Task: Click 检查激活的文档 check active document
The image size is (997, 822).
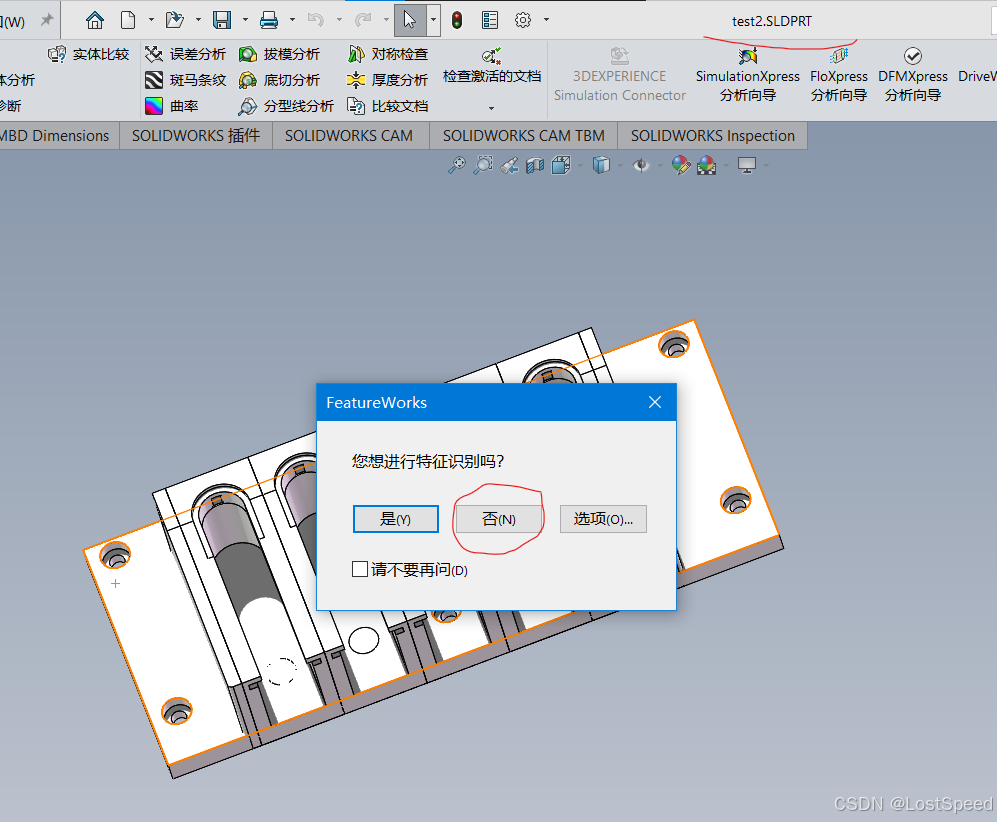Action: [492, 65]
